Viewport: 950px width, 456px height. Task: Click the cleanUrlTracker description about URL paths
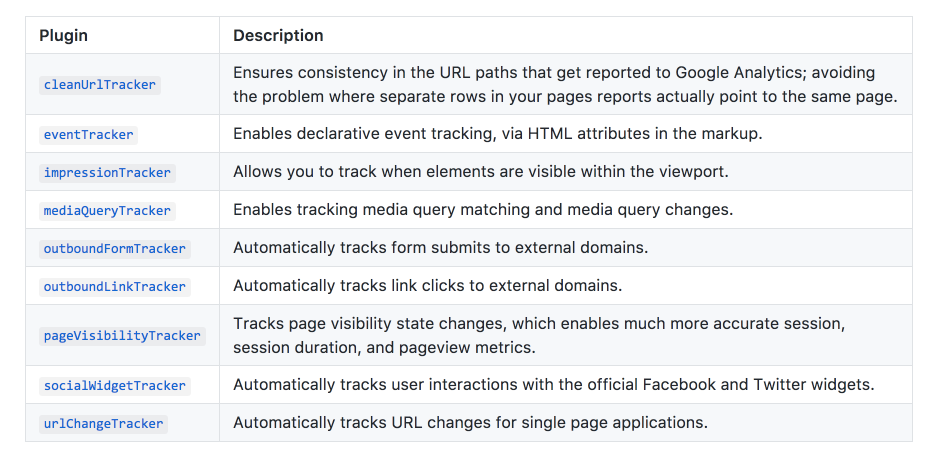[x=565, y=85]
